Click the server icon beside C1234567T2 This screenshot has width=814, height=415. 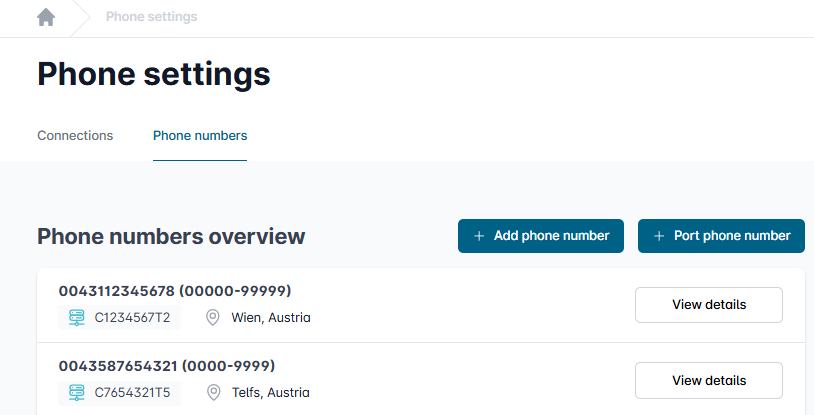(x=76, y=318)
